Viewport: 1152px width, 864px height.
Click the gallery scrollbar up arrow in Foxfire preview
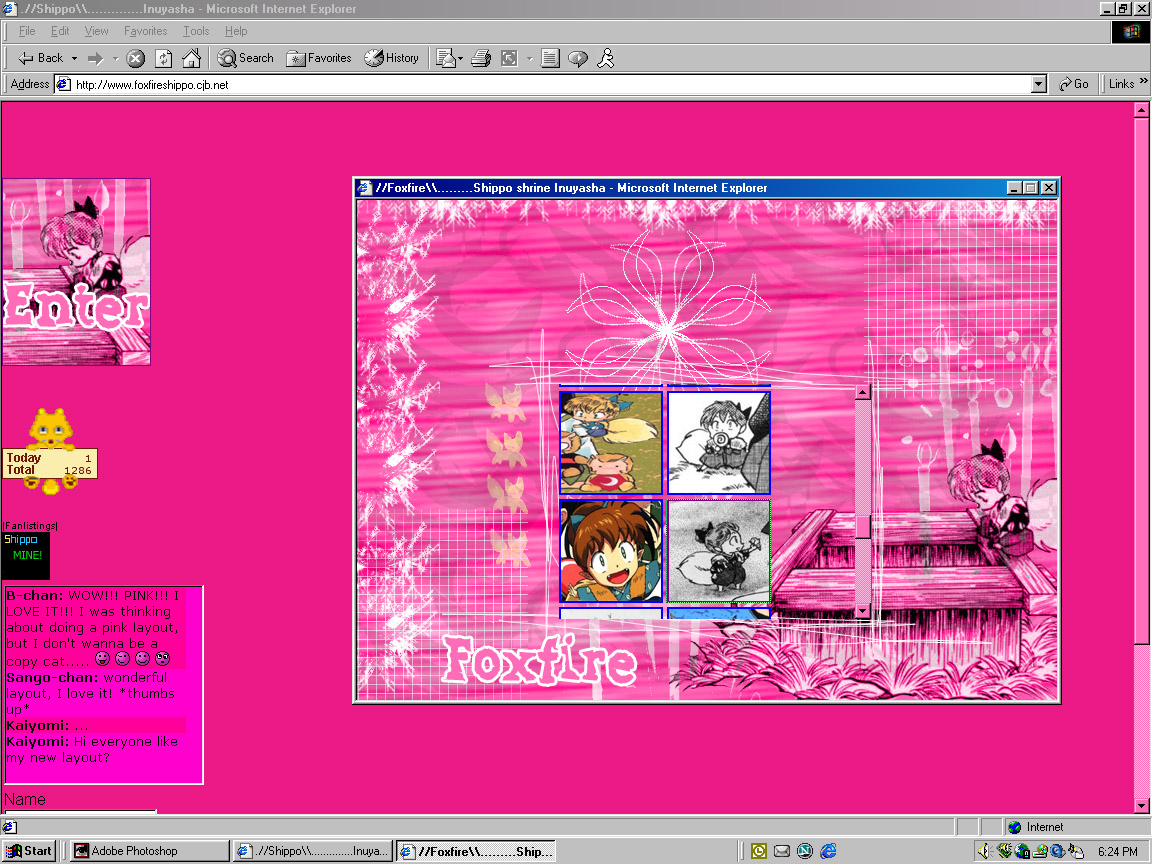click(x=863, y=392)
